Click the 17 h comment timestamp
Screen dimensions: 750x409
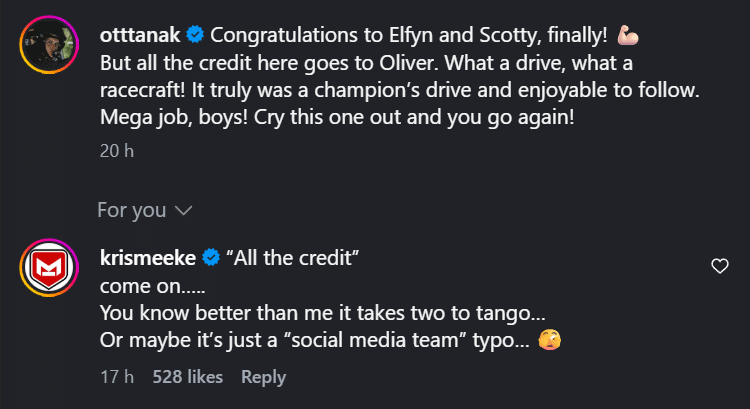click(117, 377)
